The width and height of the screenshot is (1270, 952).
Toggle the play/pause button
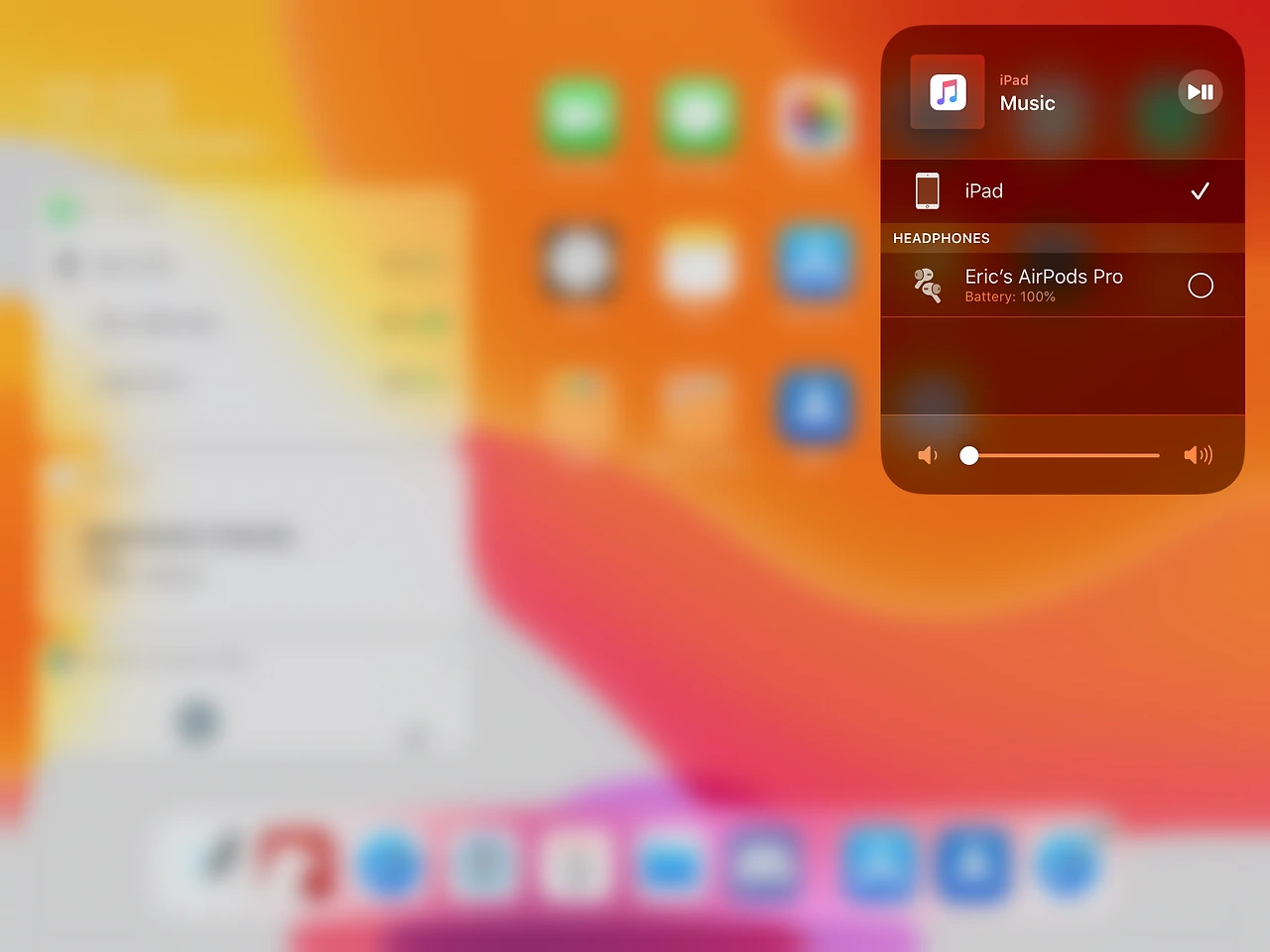(1201, 92)
